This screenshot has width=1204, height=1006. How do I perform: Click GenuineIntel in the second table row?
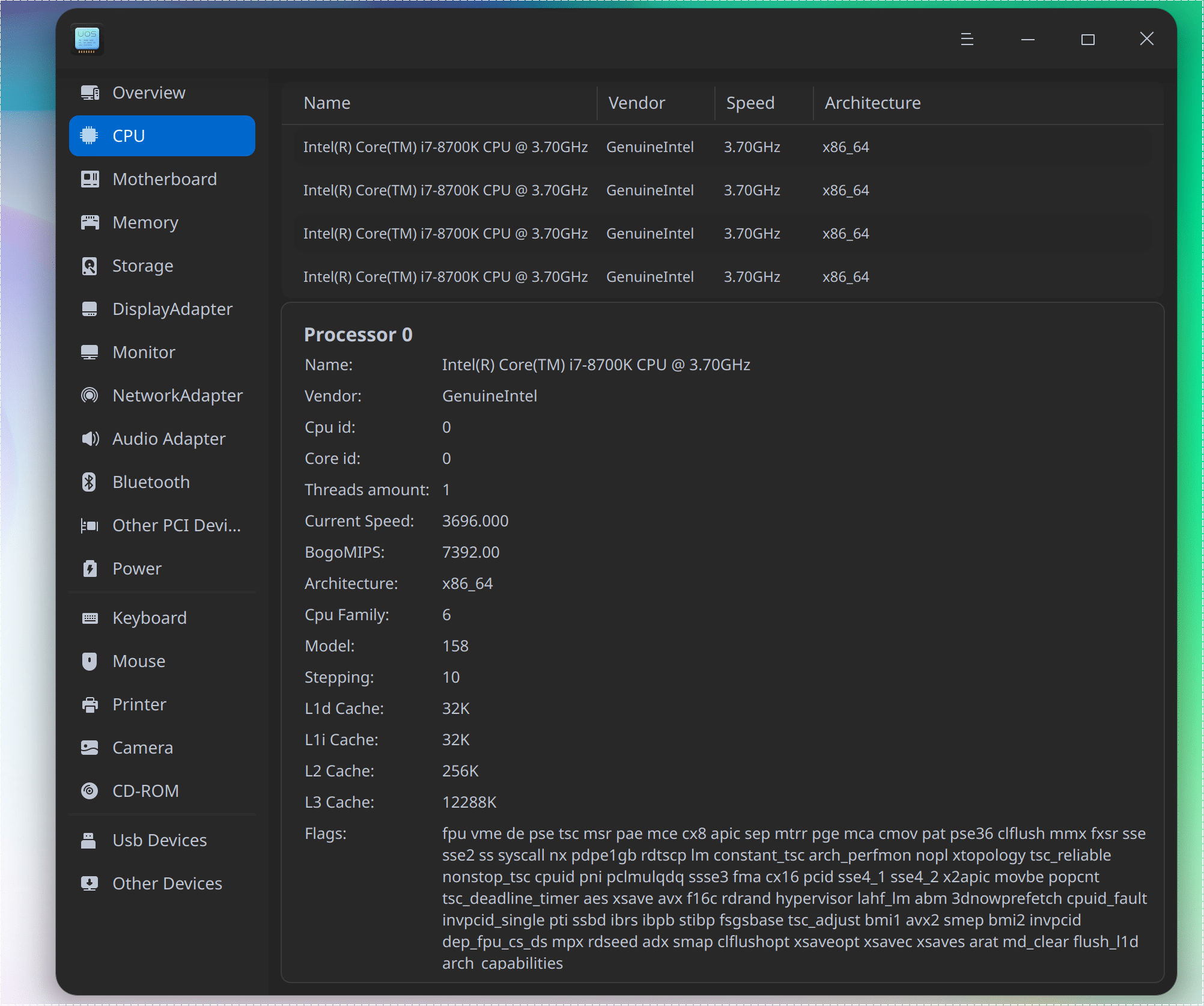pos(650,190)
